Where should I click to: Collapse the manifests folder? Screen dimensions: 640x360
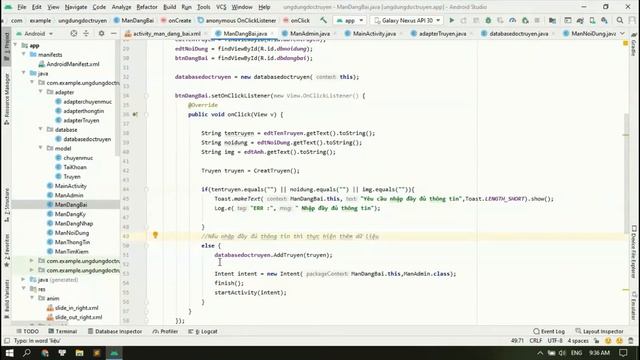click(24, 55)
